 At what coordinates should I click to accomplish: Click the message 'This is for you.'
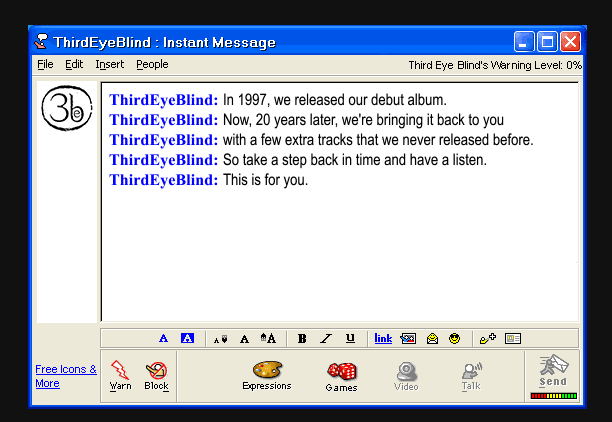pos(265,180)
